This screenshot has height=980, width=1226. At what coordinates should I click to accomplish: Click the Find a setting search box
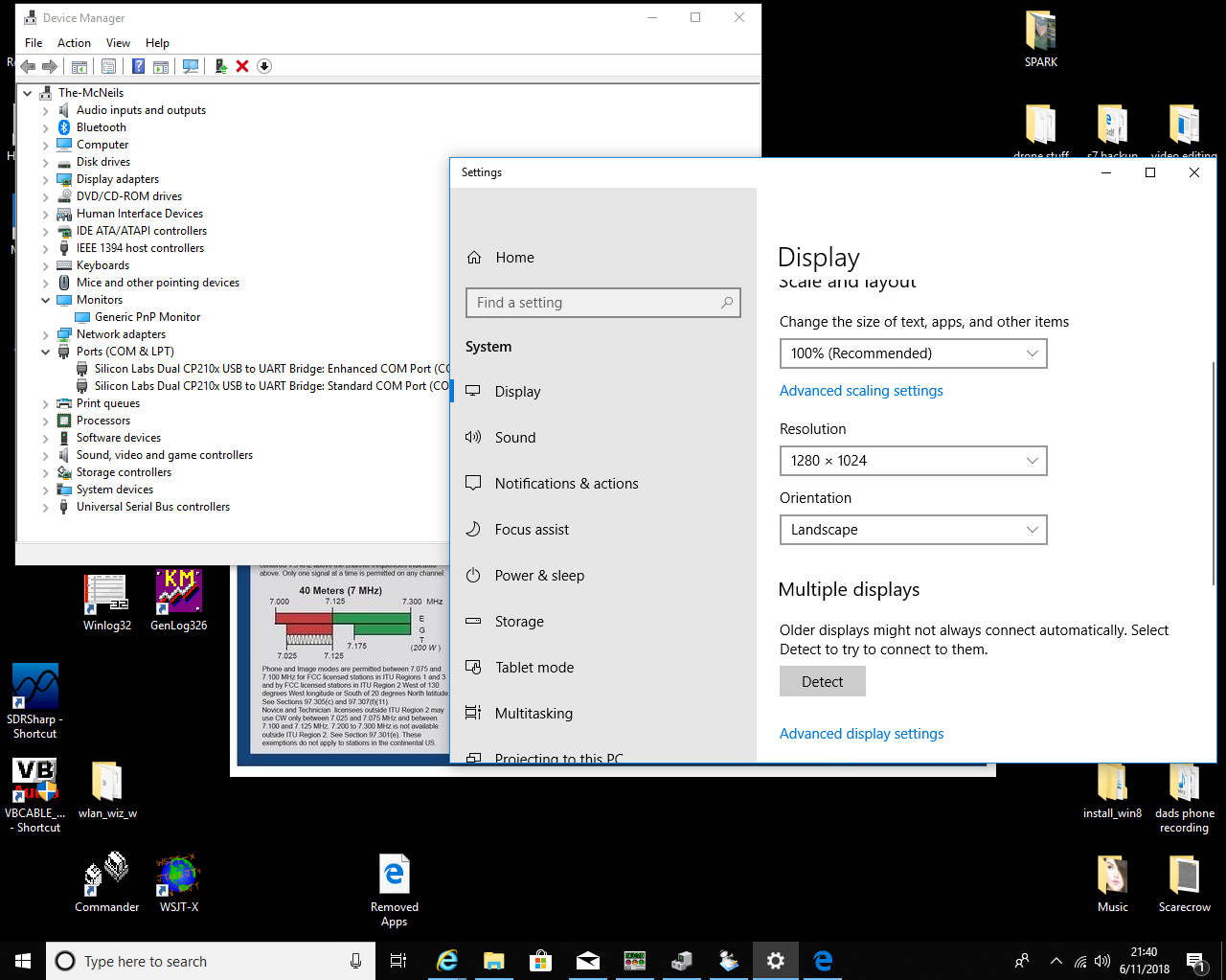pyautogui.click(x=603, y=303)
